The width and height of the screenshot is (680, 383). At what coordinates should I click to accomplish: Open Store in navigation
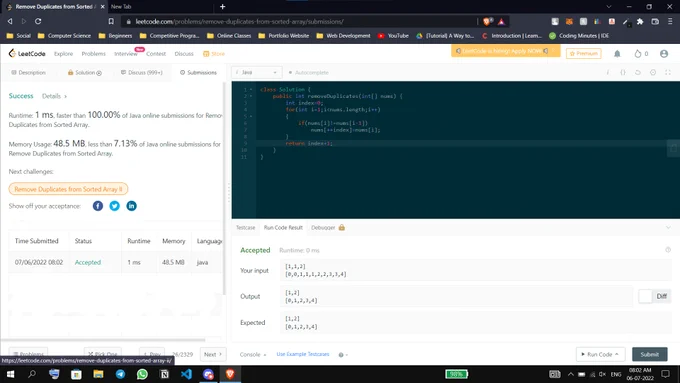(214, 53)
